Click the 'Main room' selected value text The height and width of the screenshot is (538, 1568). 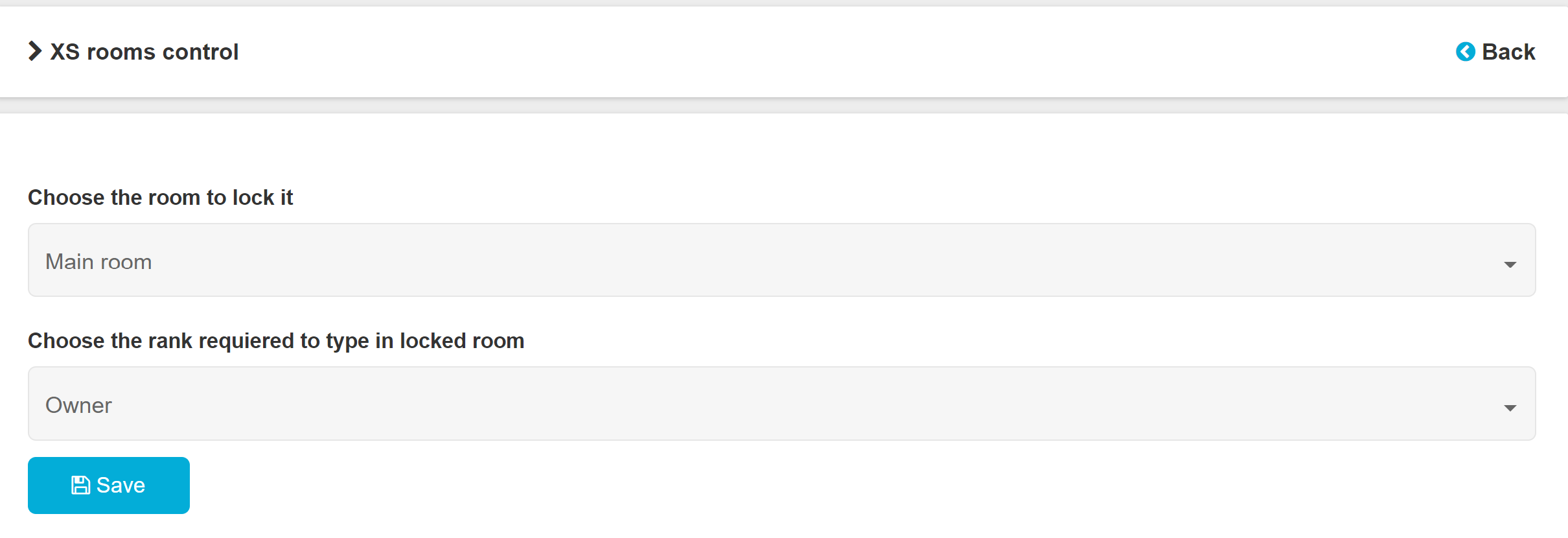pos(98,262)
